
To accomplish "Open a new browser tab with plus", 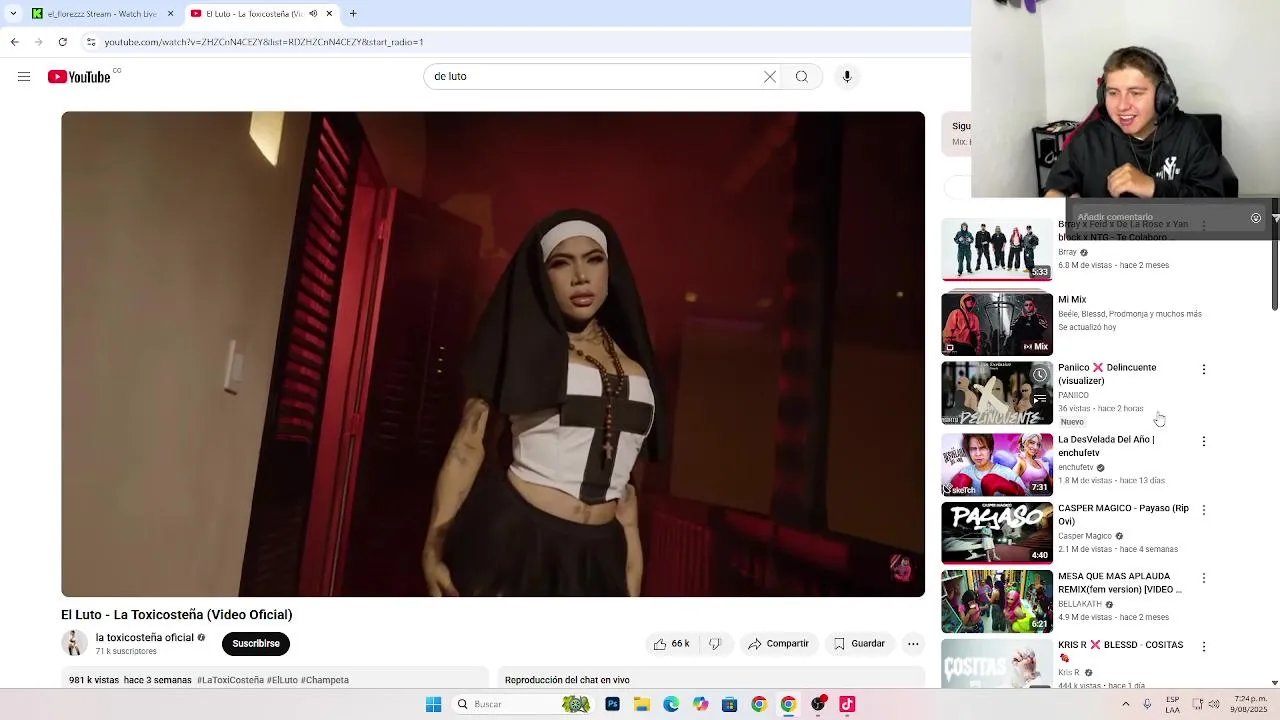I will tap(353, 14).
